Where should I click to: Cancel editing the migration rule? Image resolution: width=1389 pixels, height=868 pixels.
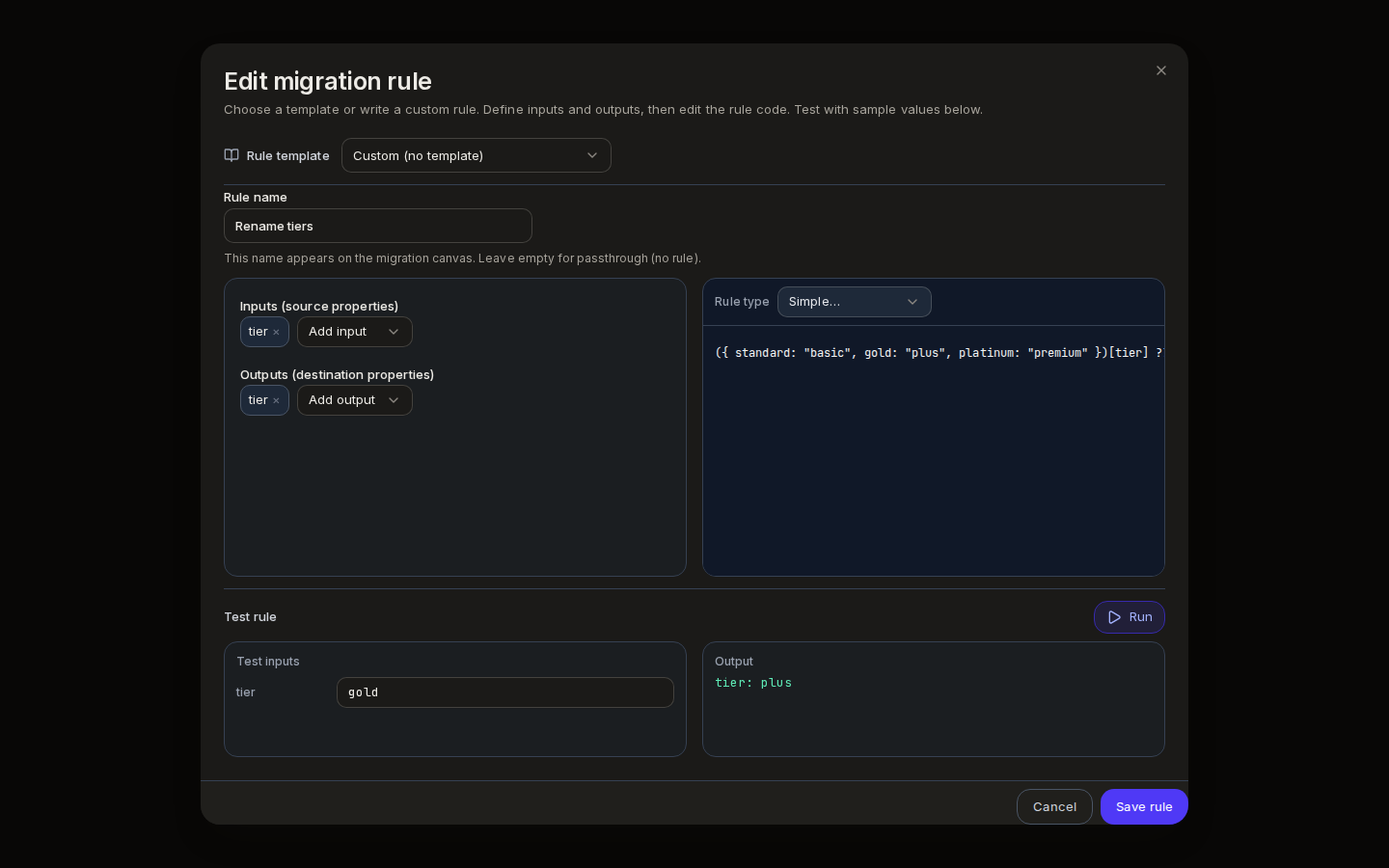click(x=1054, y=806)
